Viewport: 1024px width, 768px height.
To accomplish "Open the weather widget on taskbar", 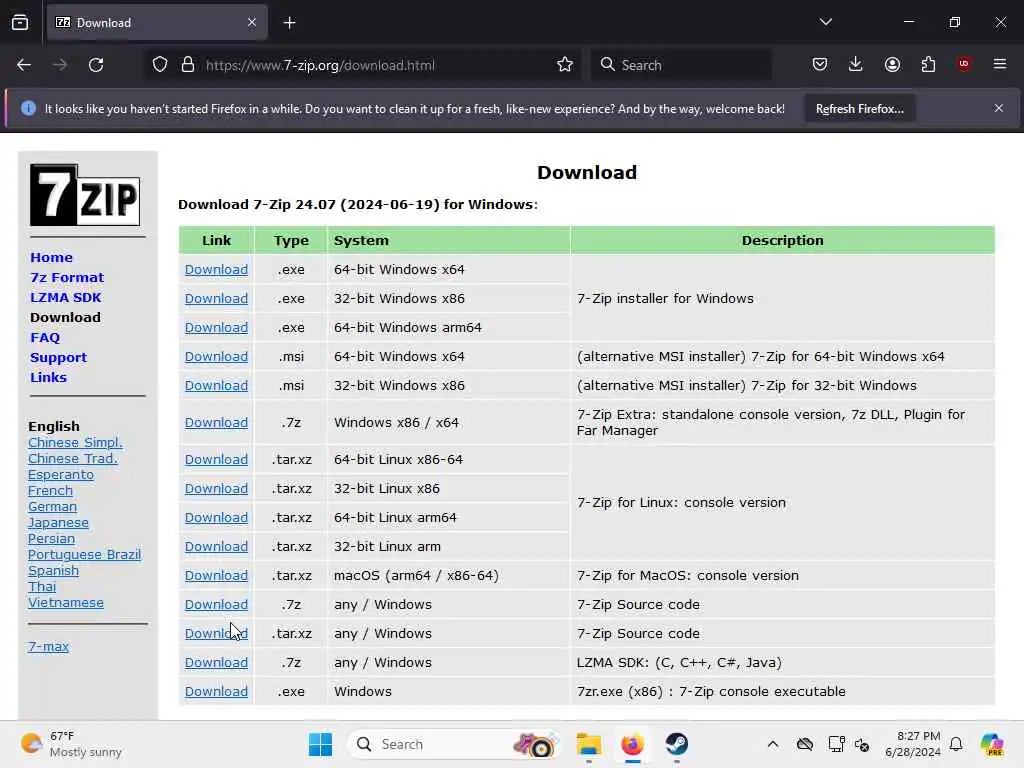I will (72, 744).
